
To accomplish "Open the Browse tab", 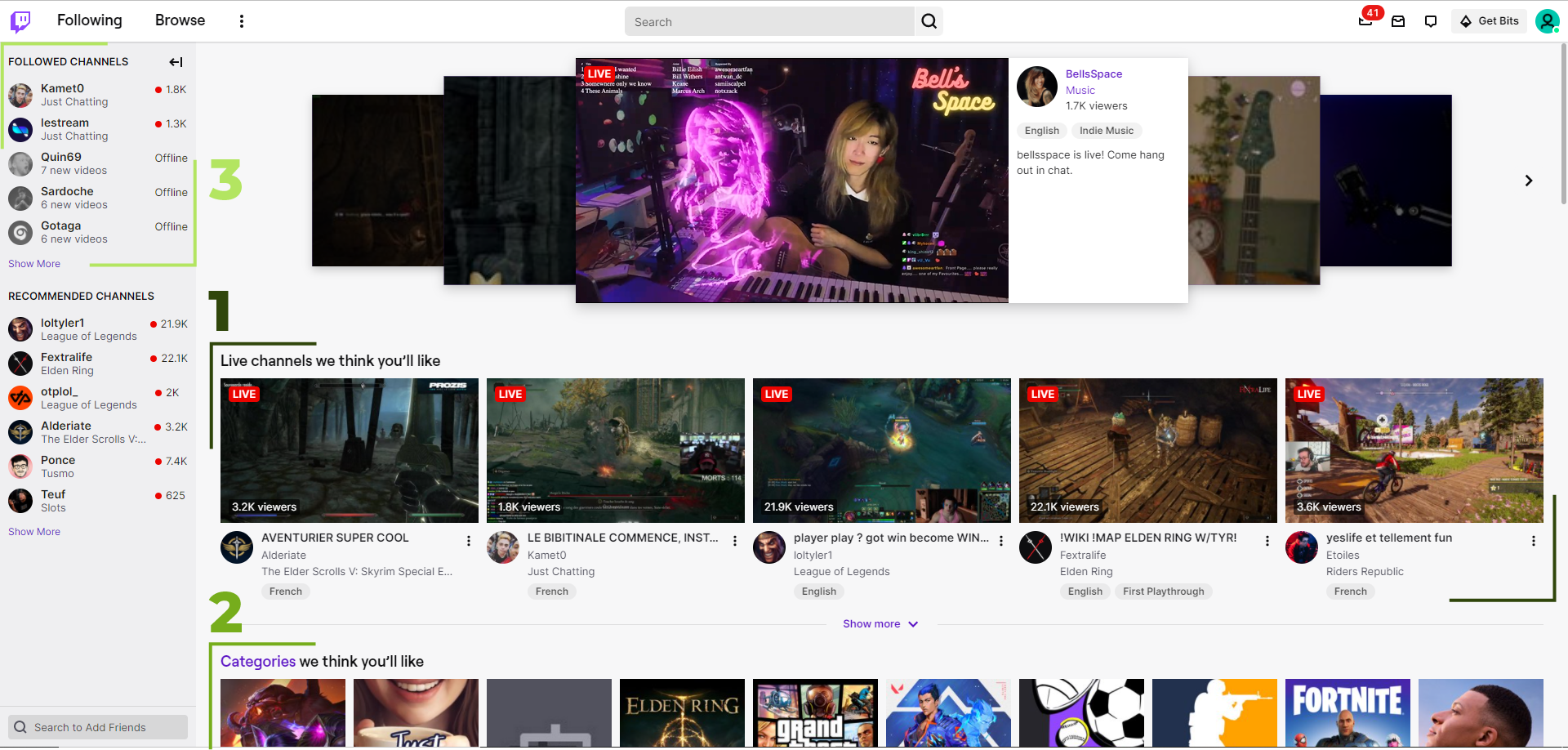I will tap(180, 20).
